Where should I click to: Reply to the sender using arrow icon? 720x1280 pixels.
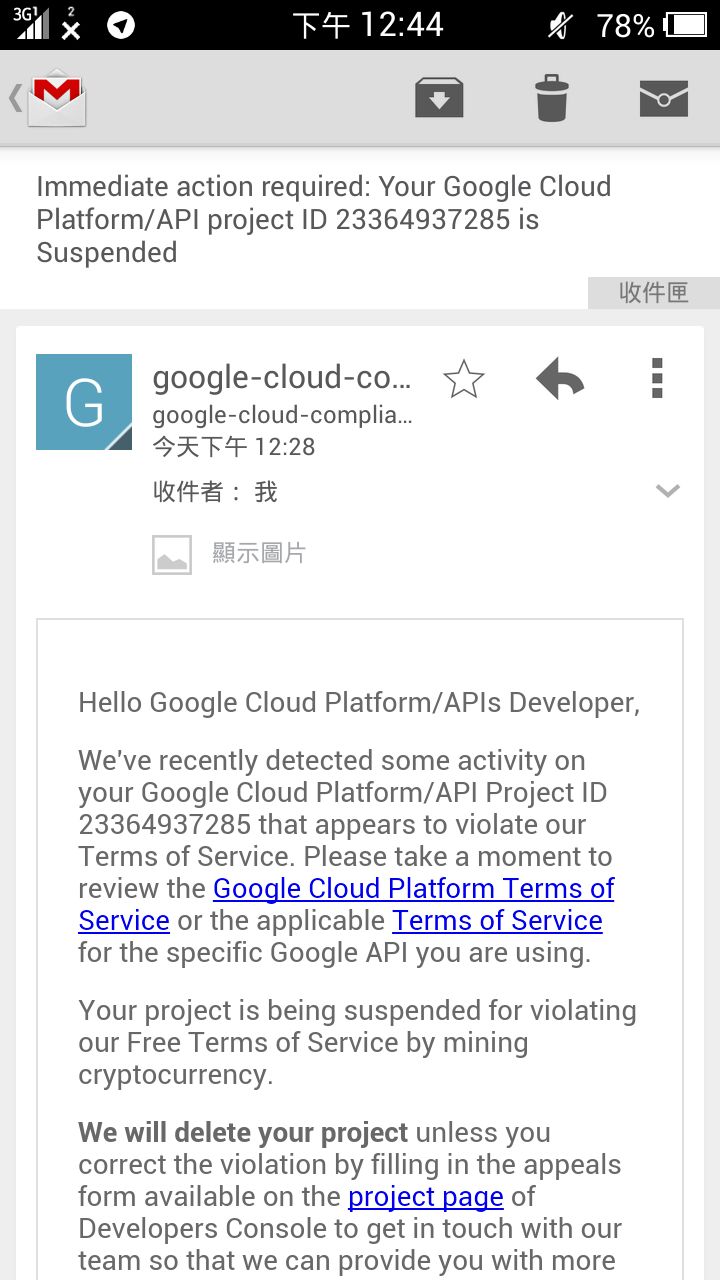[560, 380]
